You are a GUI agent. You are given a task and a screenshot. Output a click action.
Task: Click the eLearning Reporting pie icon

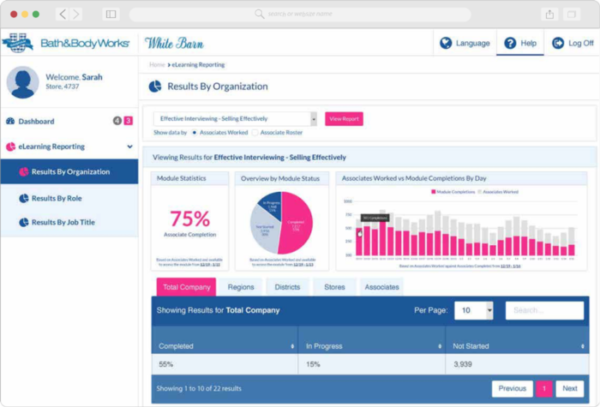pos(11,147)
